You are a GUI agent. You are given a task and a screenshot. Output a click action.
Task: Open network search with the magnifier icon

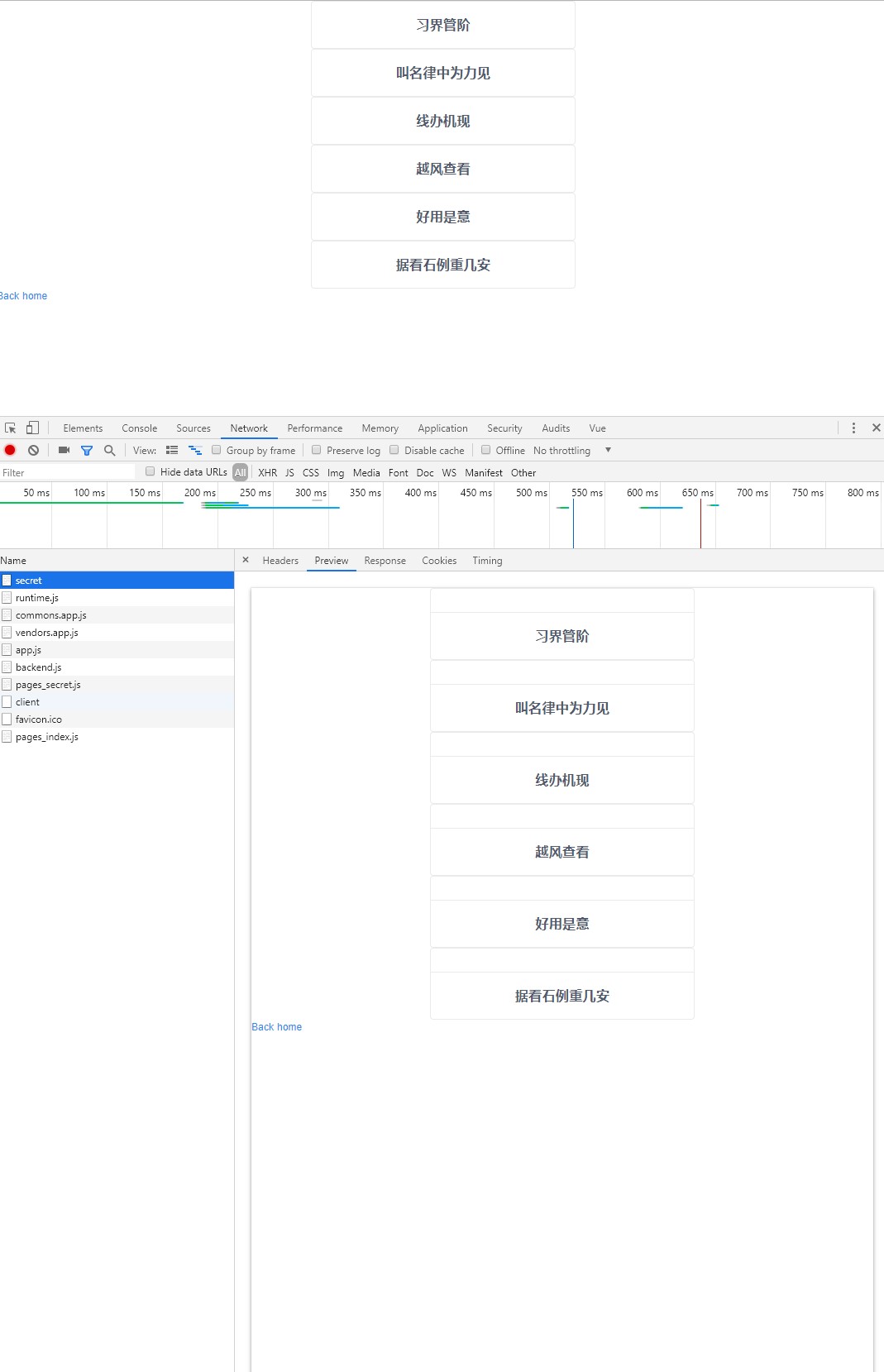tap(109, 451)
